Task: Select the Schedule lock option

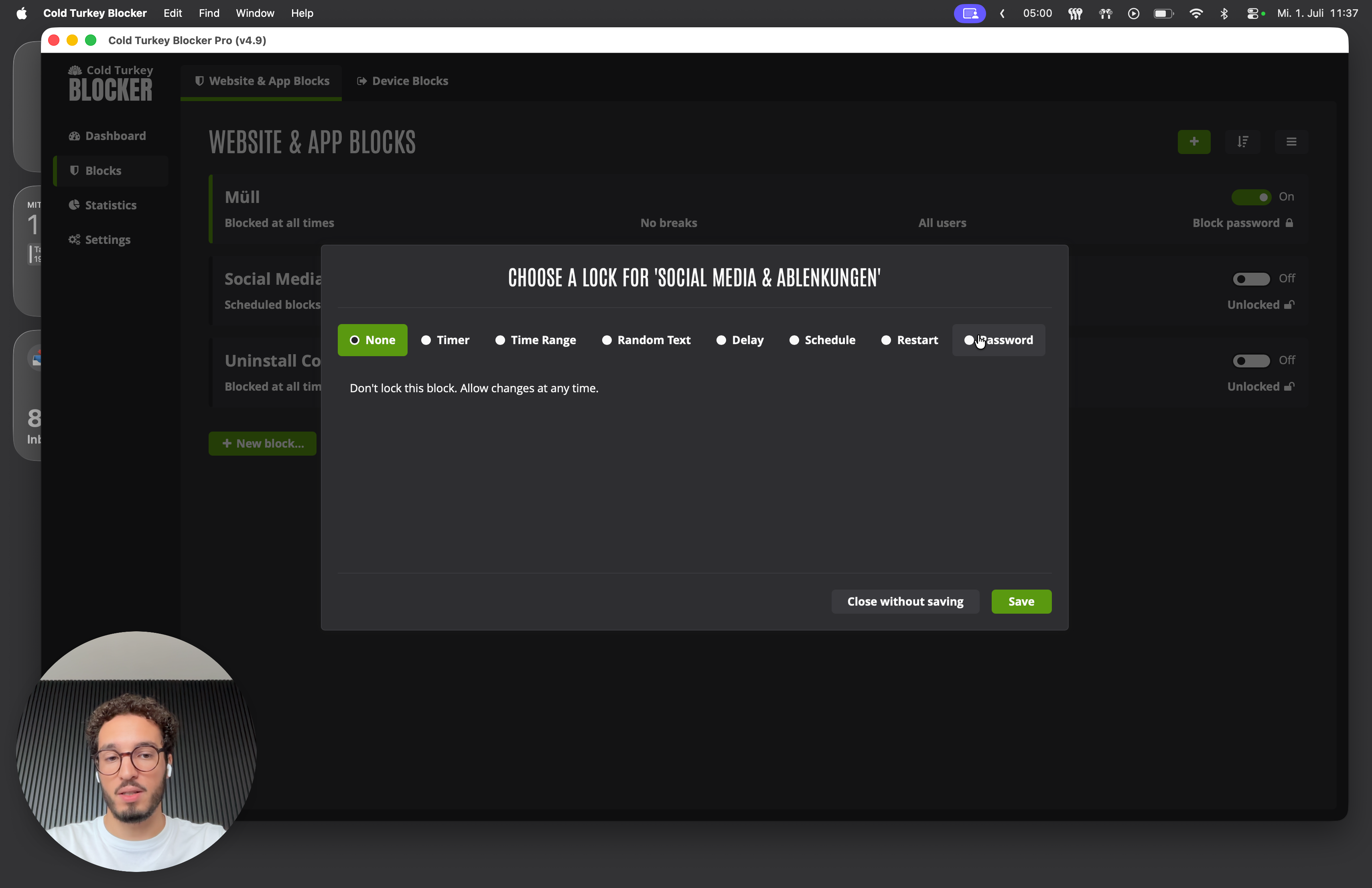Action: [822, 340]
